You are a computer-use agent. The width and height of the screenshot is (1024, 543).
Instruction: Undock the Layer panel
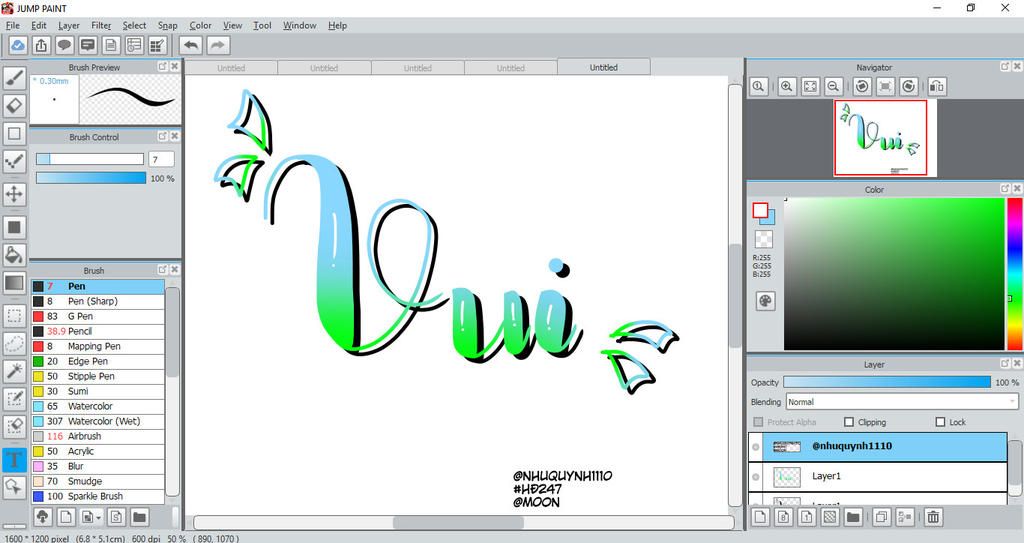1005,364
